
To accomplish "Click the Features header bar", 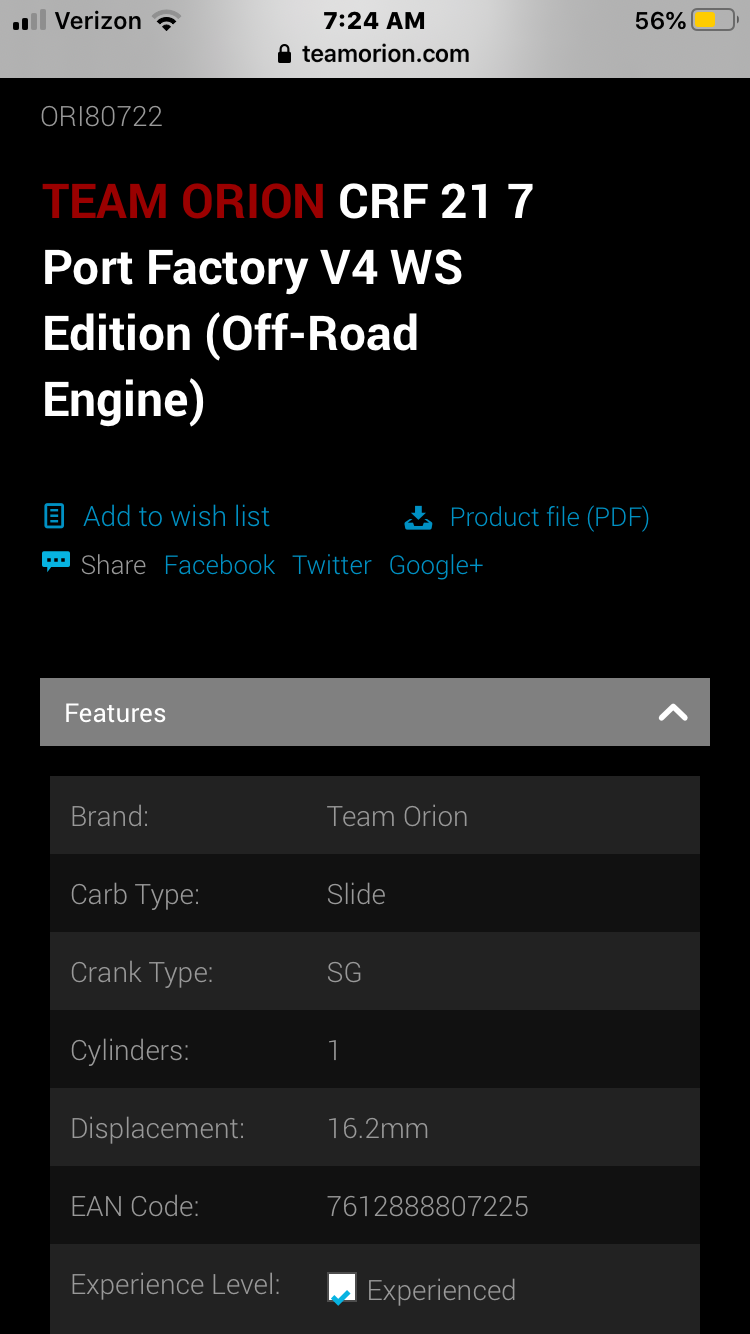I will coord(375,712).
